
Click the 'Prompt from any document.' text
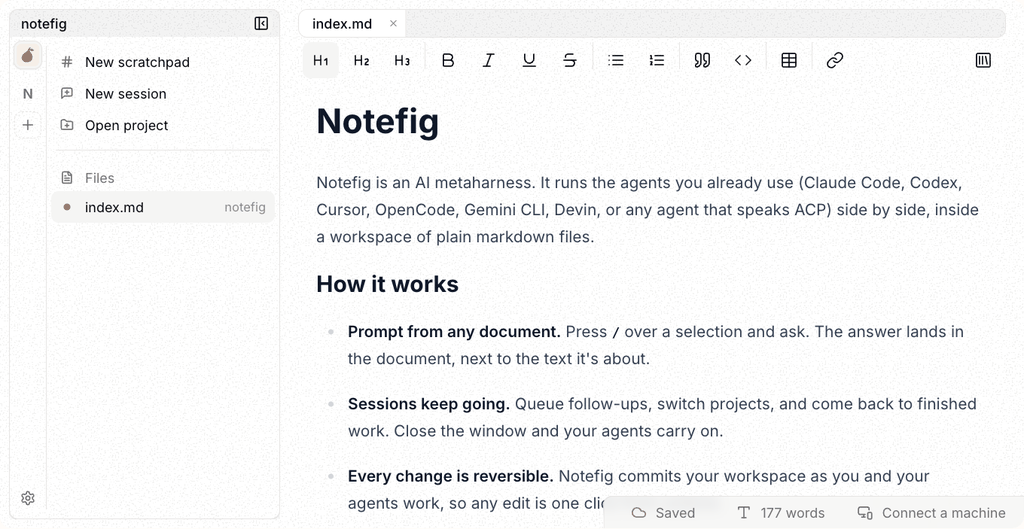pyautogui.click(x=454, y=332)
